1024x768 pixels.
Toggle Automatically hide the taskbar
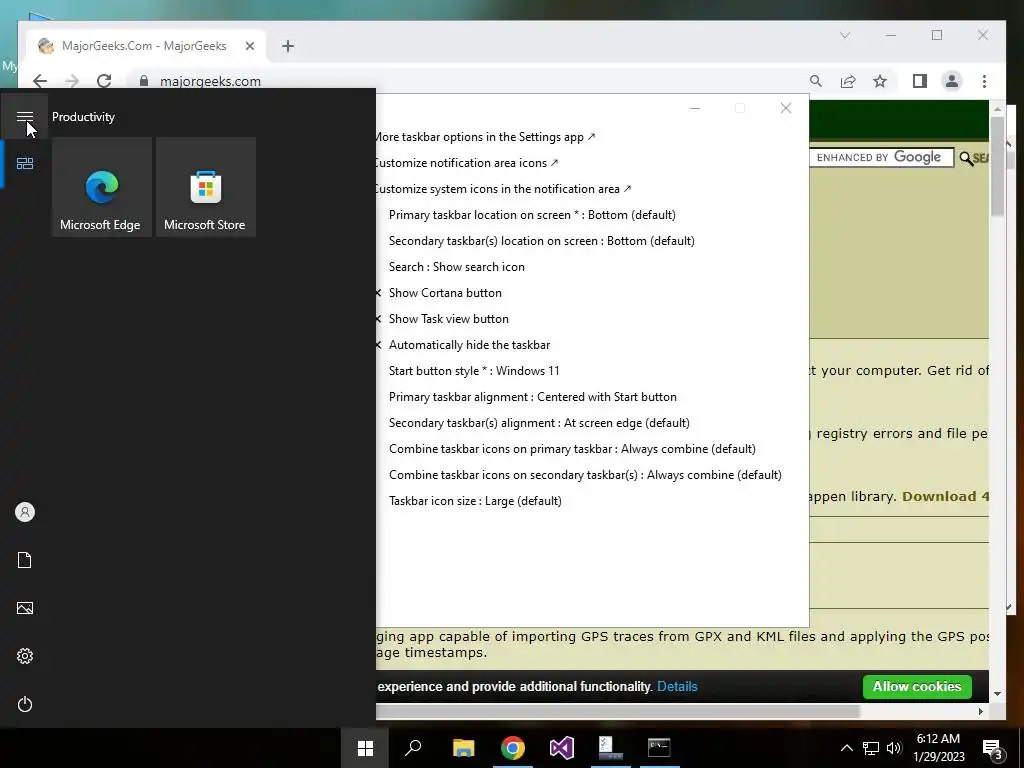pyautogui.click(x=470, y=345)
